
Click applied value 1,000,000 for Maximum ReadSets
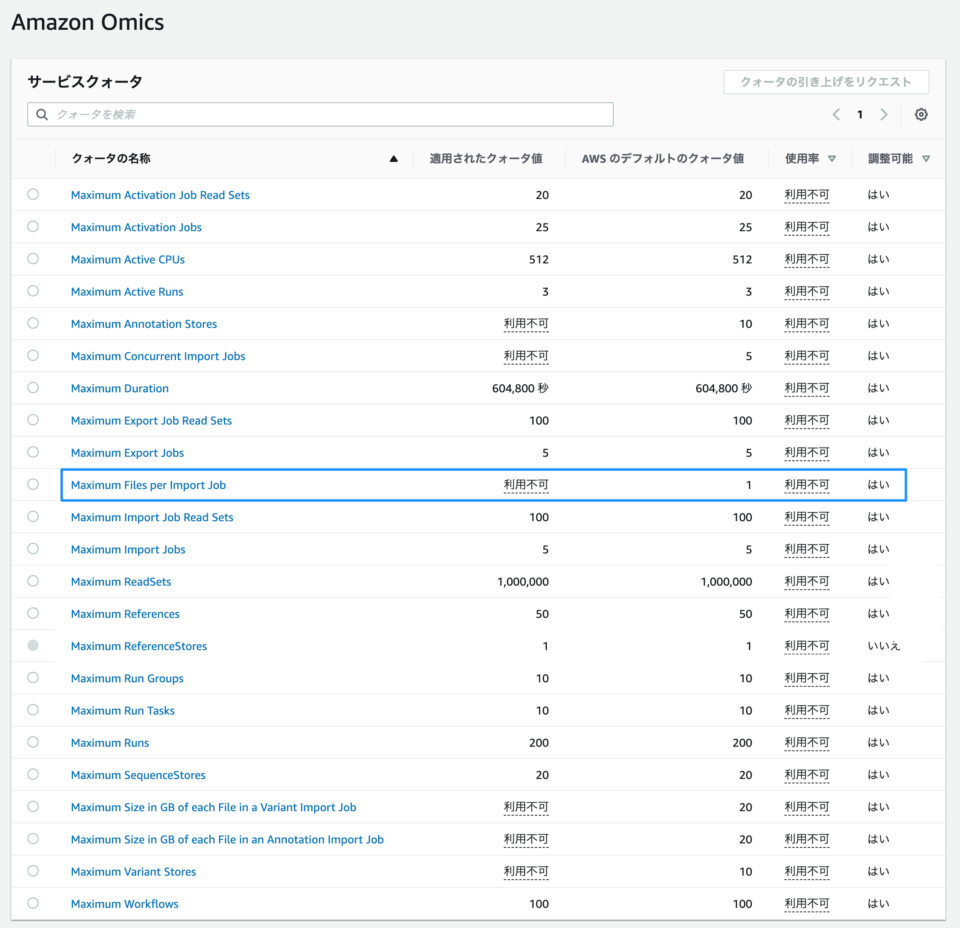pos(523,582)
